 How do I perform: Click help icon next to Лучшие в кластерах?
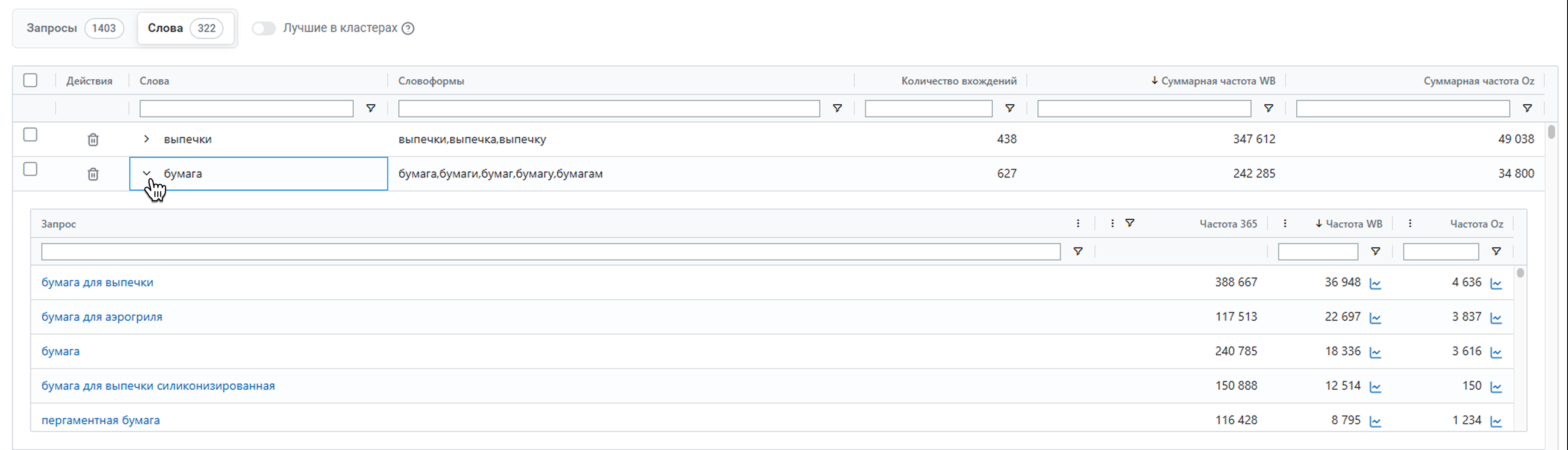pos(408,28)
